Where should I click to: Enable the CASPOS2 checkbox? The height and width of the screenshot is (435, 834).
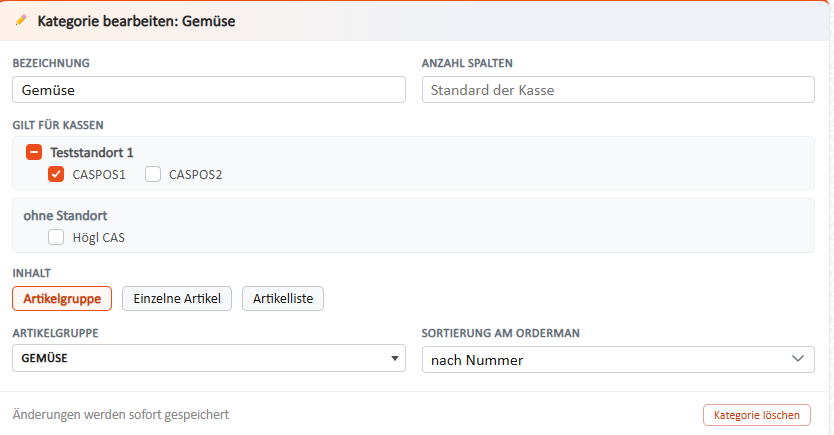[153, 174]
